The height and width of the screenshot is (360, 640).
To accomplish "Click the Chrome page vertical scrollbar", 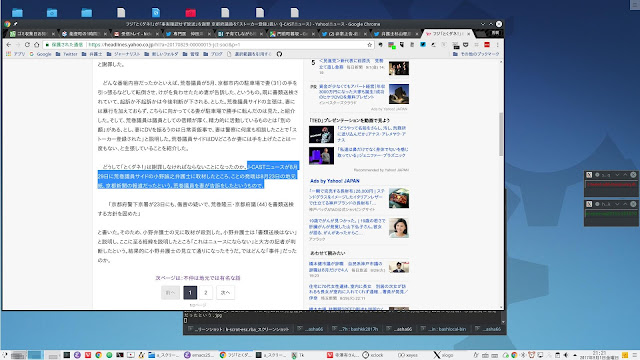I will pos(501,134).
